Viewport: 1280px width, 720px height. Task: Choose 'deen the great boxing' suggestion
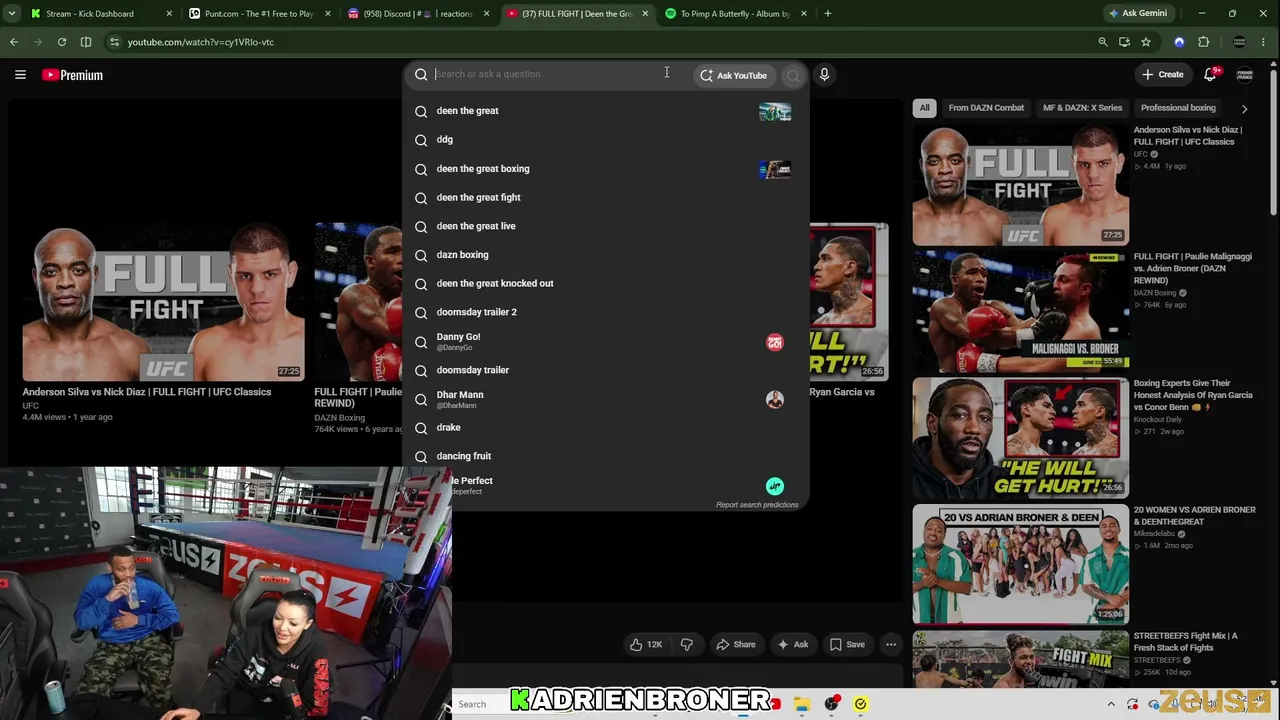click(x=606, y=169)
